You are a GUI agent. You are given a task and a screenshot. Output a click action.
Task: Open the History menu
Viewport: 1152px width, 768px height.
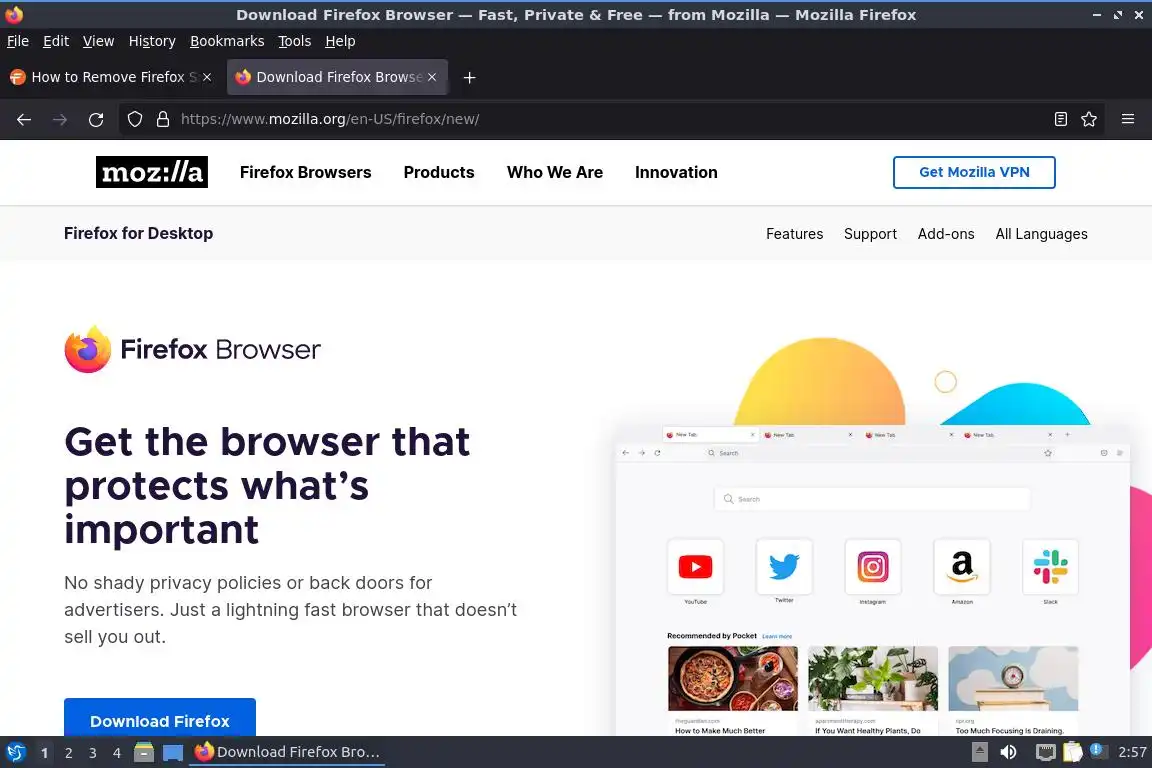(152, 41)
